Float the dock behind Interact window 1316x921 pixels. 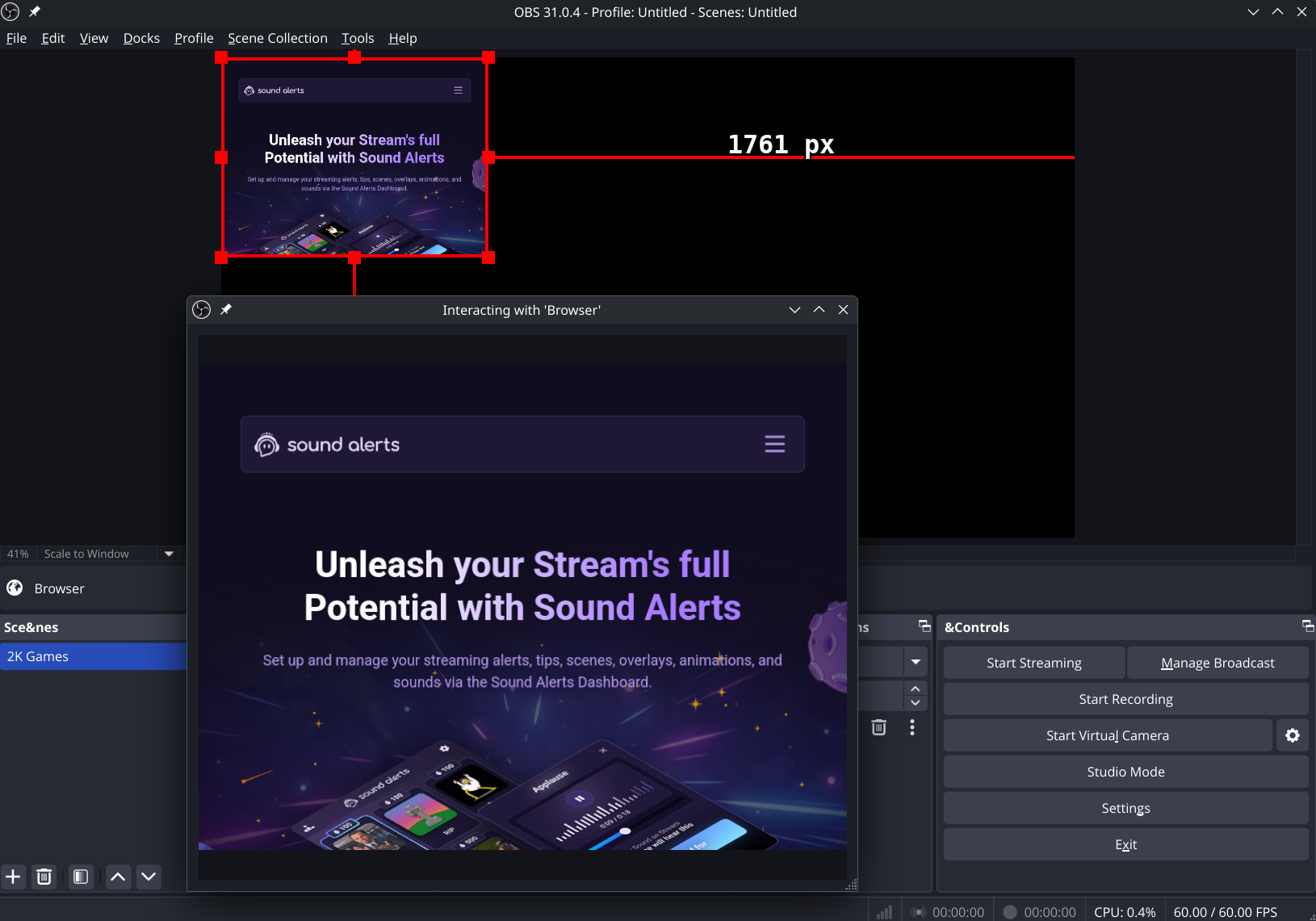click(924, 626)
